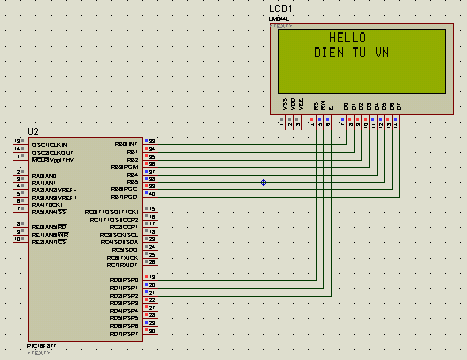Click the blue logic indicator at pin 40
This screenshot has height=360, width=467.
coord(146,193)
